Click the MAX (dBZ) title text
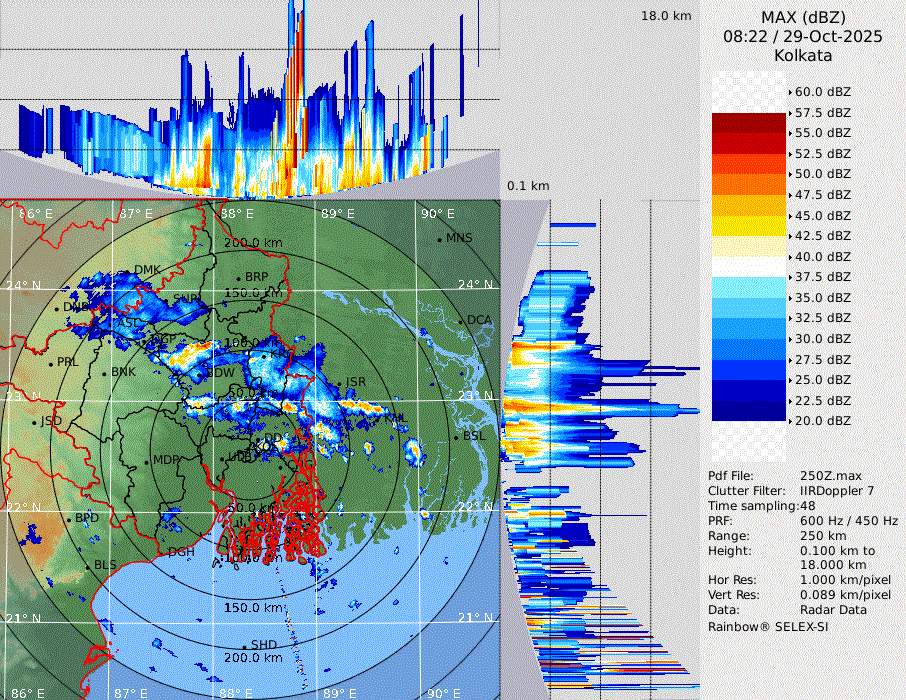This screenshot has height=700, width=906. tap(803, 17)
